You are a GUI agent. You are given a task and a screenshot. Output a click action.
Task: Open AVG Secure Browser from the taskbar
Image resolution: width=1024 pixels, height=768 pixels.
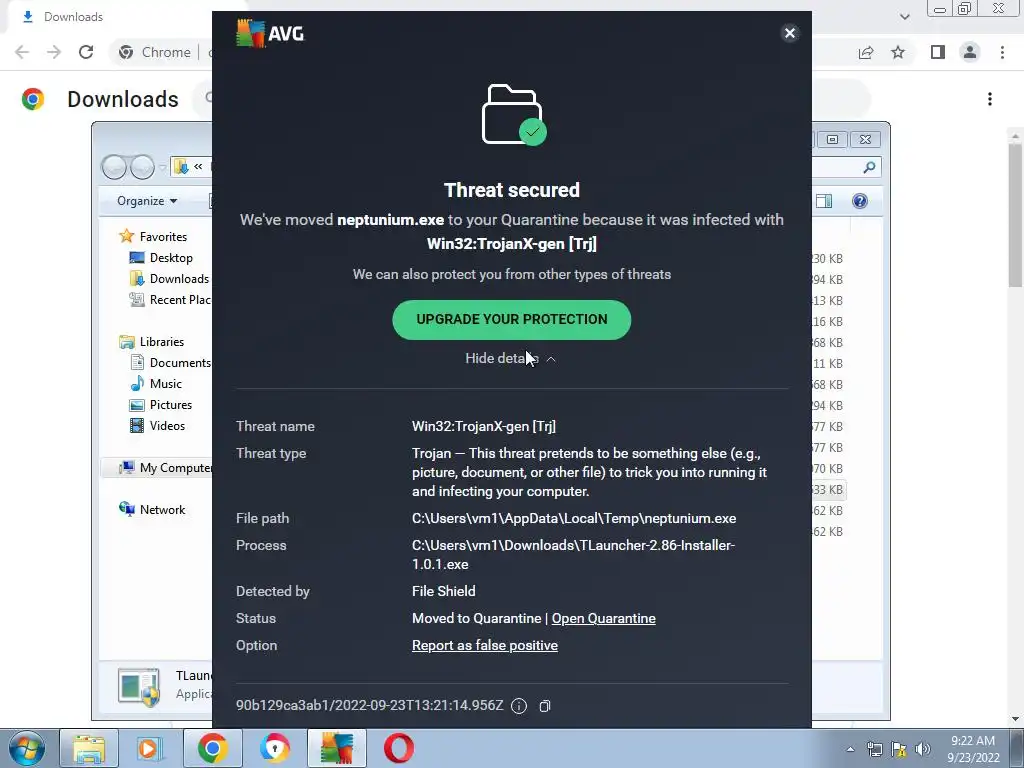(274, 748)
